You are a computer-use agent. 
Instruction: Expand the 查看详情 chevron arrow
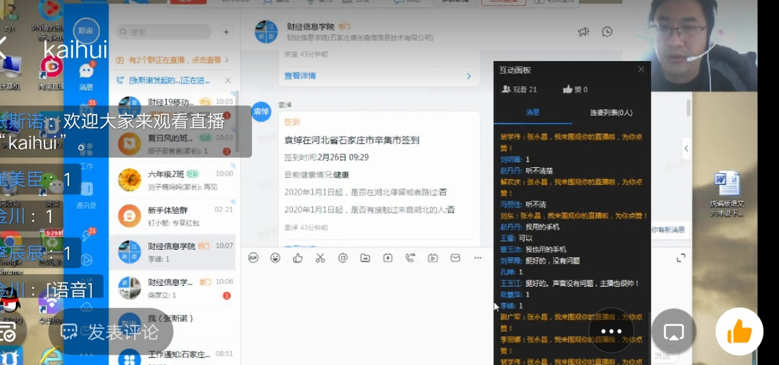click(468, 76)
